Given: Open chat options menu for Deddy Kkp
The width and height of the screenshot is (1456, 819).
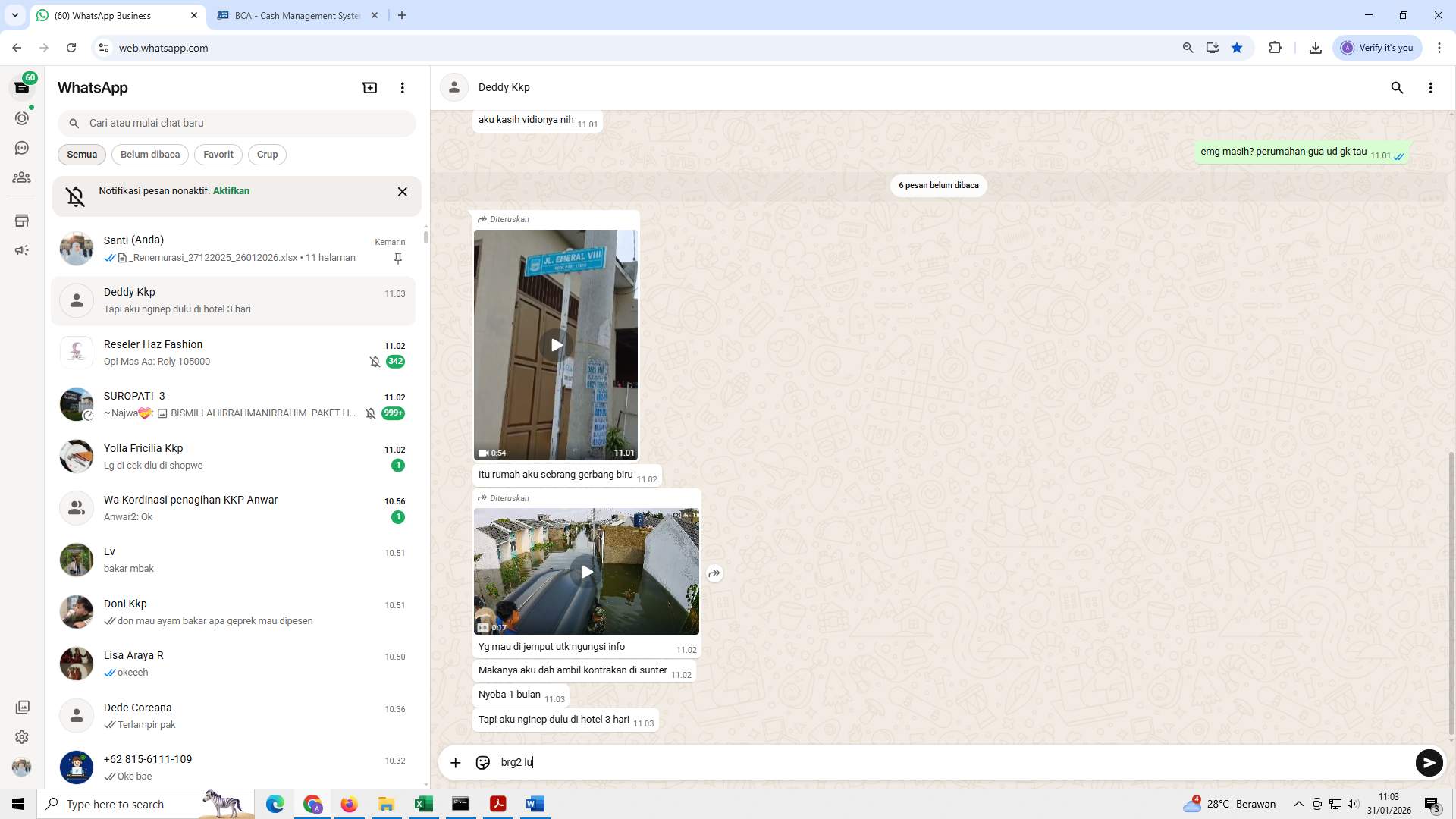Looking at the screenshot, I should click(1431, 88).
